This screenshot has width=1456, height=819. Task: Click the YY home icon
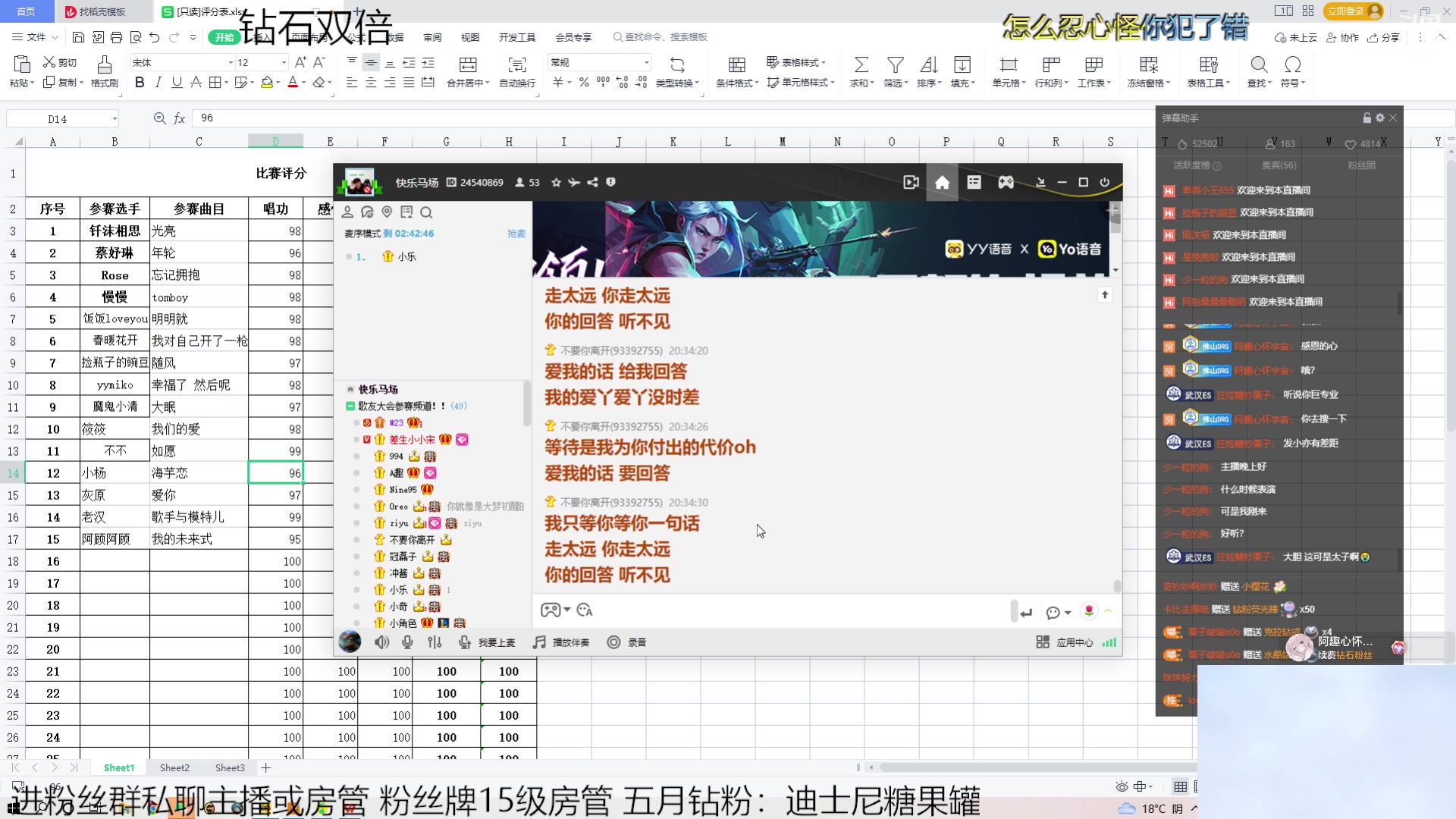click(942, 182)
